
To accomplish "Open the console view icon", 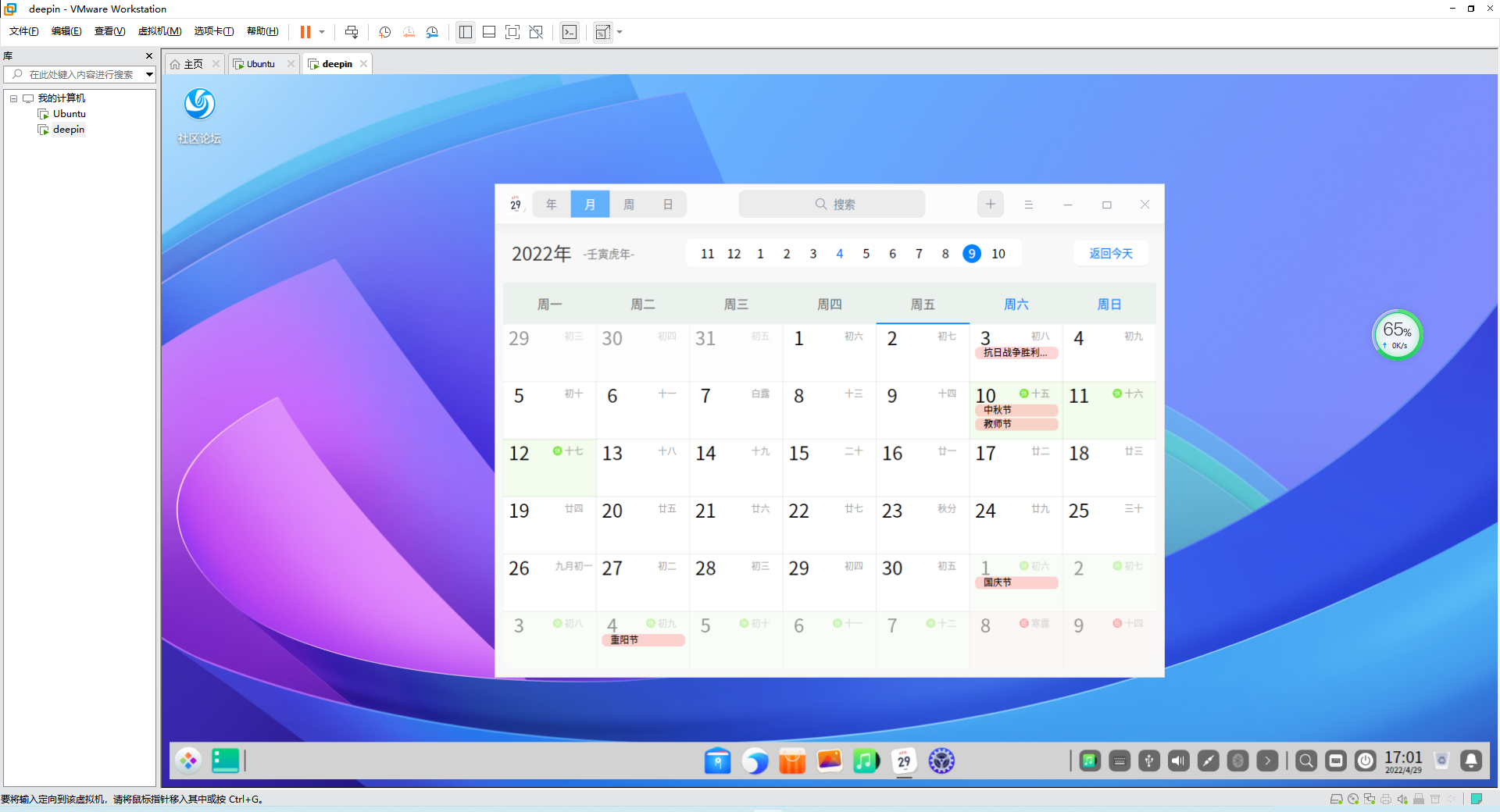I will coord(570,32).
